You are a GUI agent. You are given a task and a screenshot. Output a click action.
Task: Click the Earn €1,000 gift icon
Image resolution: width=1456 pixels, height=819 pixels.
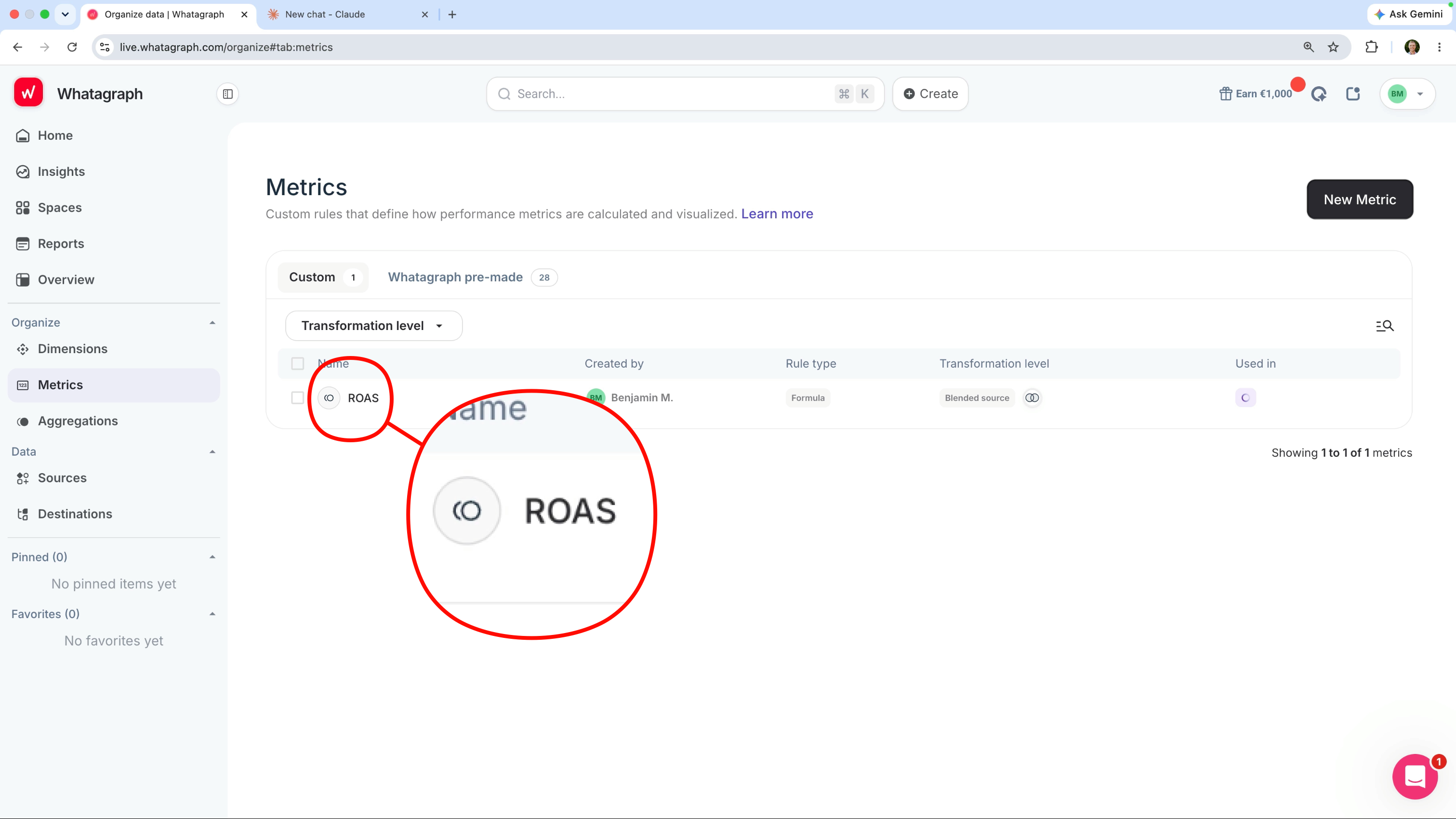[x=1225, y=94]
